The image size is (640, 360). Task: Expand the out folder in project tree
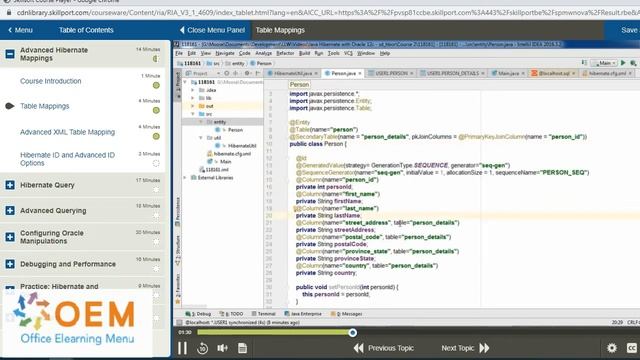pos(193,106)
